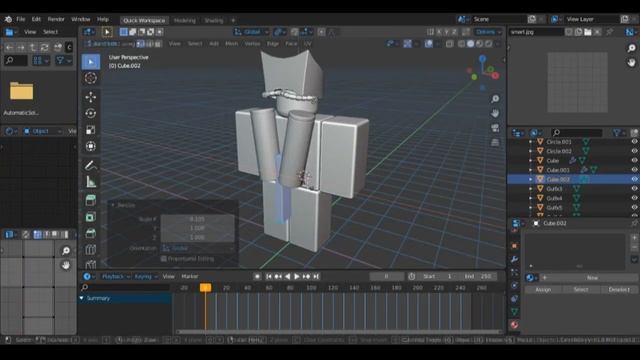Select the Select Box tool
Image resolution: width=640 pixels, height=360 pixels.
[x=91, y=62]
